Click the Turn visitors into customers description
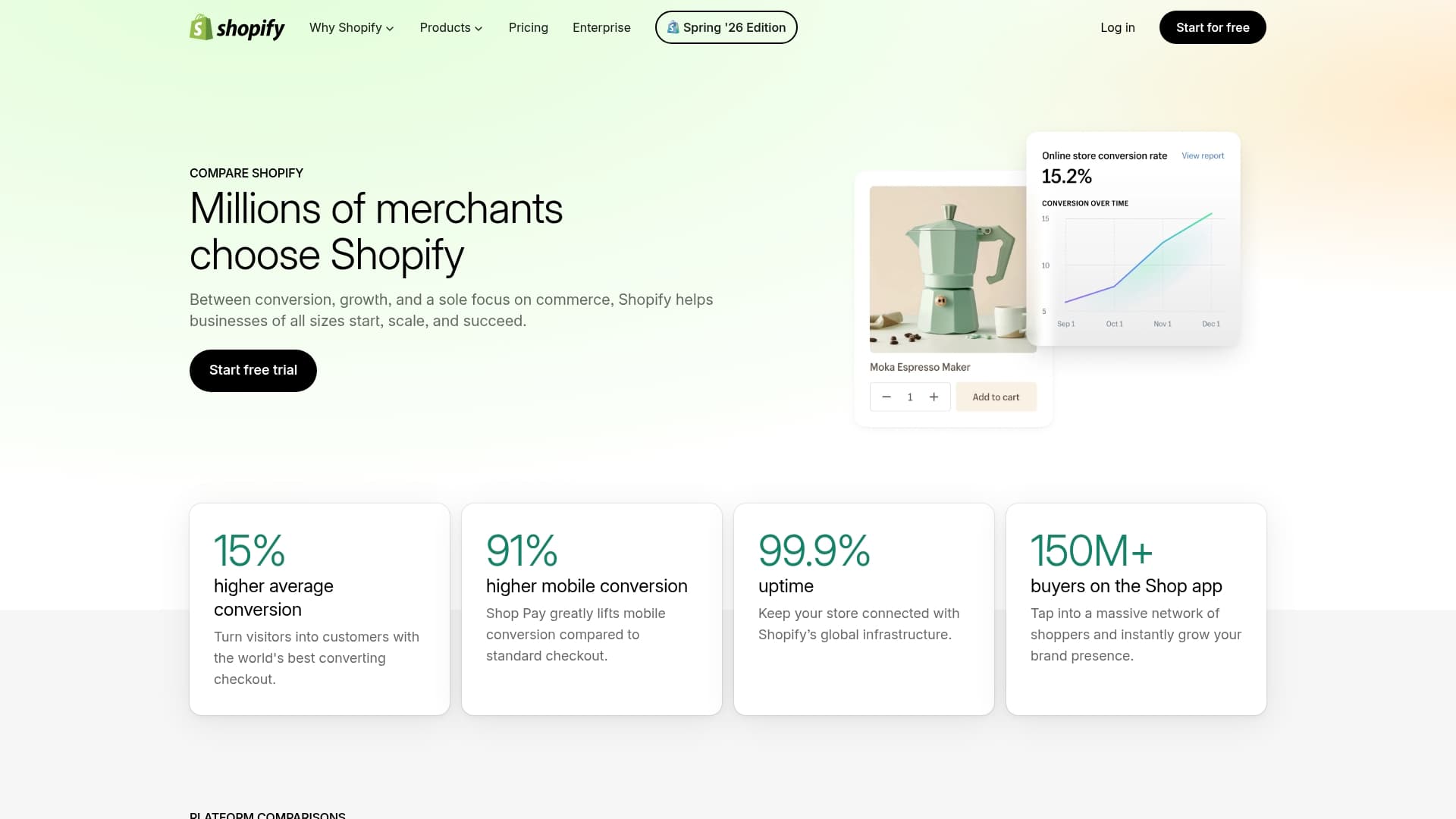Viewport: 1456px width, 819px height. (316, 658)
